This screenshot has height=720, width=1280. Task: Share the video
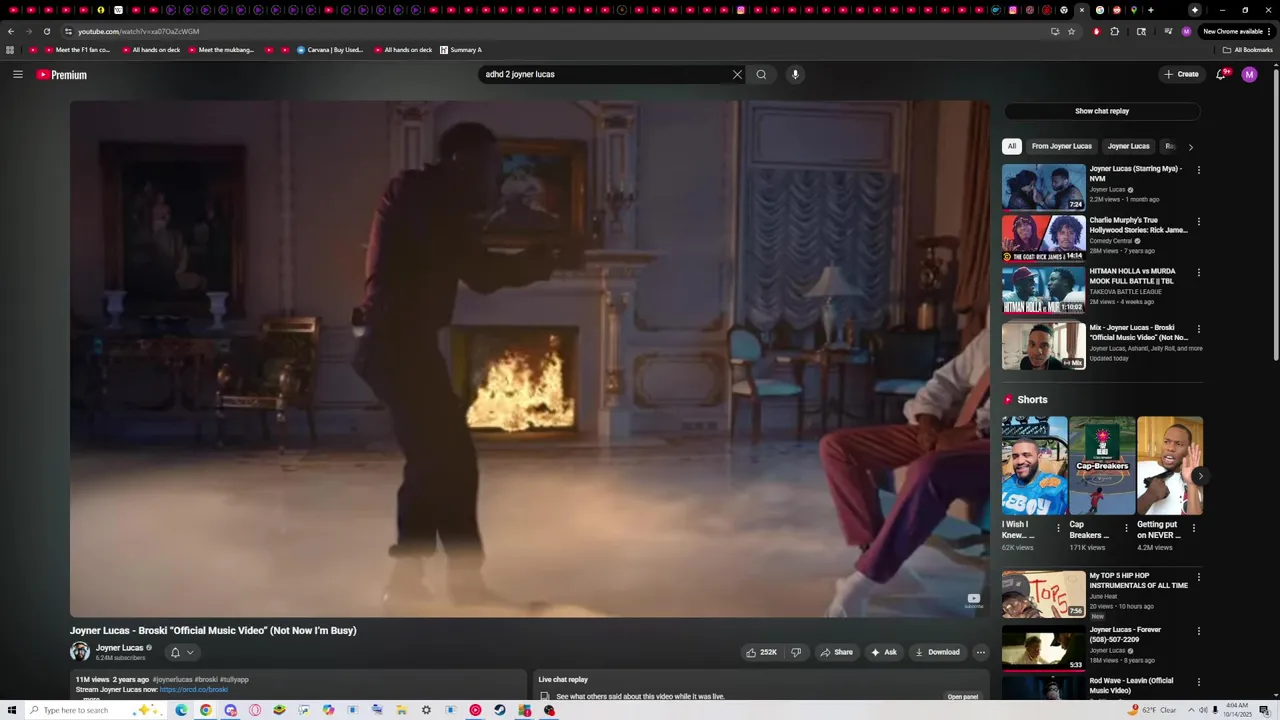point(837,652)
